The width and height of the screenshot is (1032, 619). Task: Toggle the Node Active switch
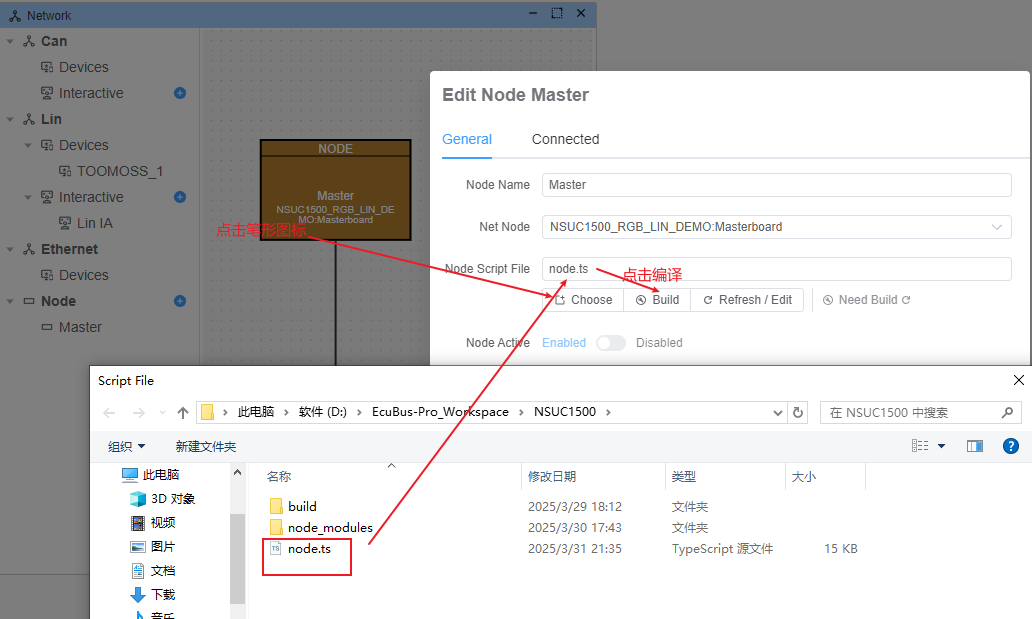coord(611,342)
